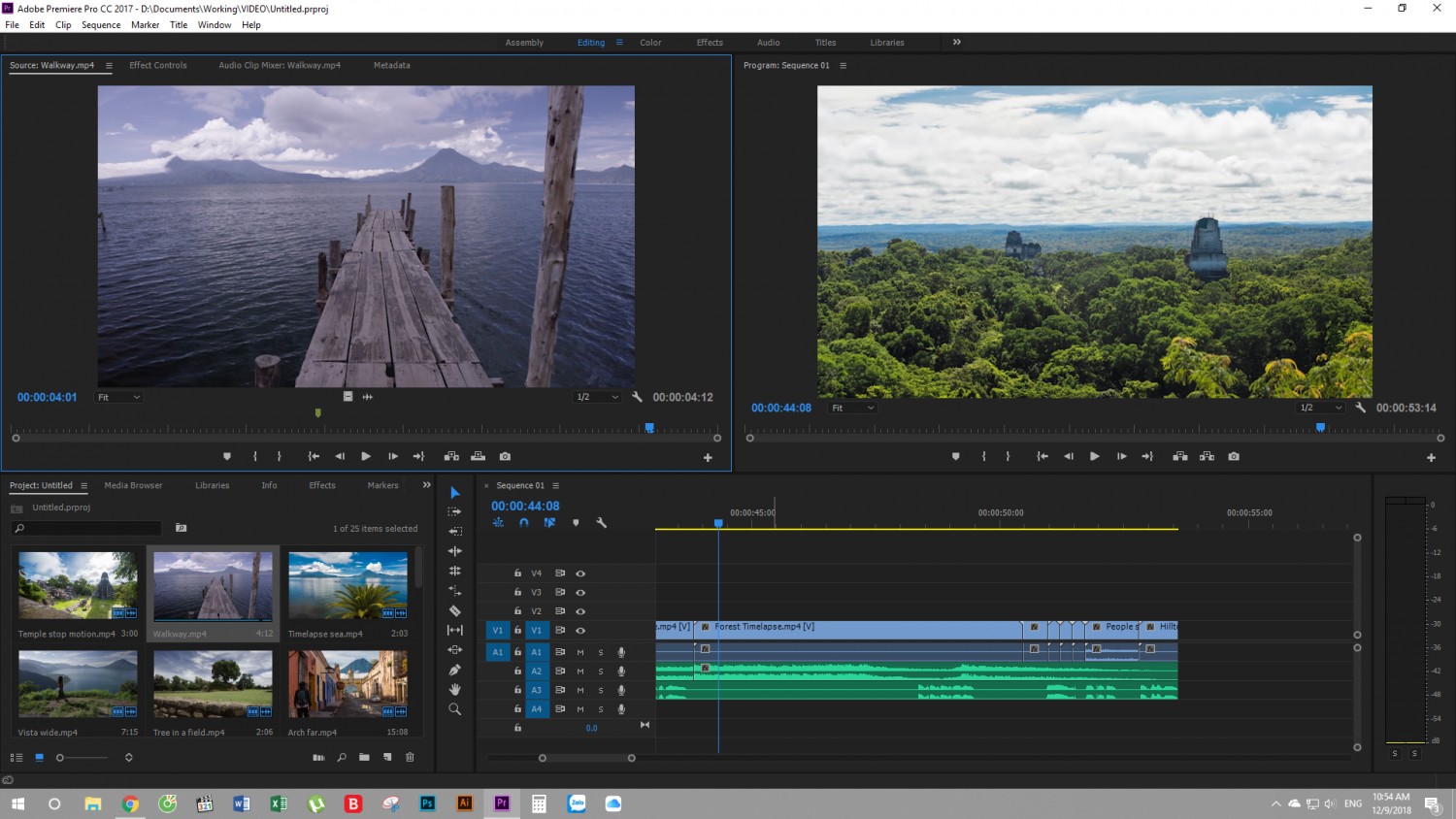Select the Razor tool in the tools panel
Viewport: 1456px width, 819px height.
coord(454,610)
